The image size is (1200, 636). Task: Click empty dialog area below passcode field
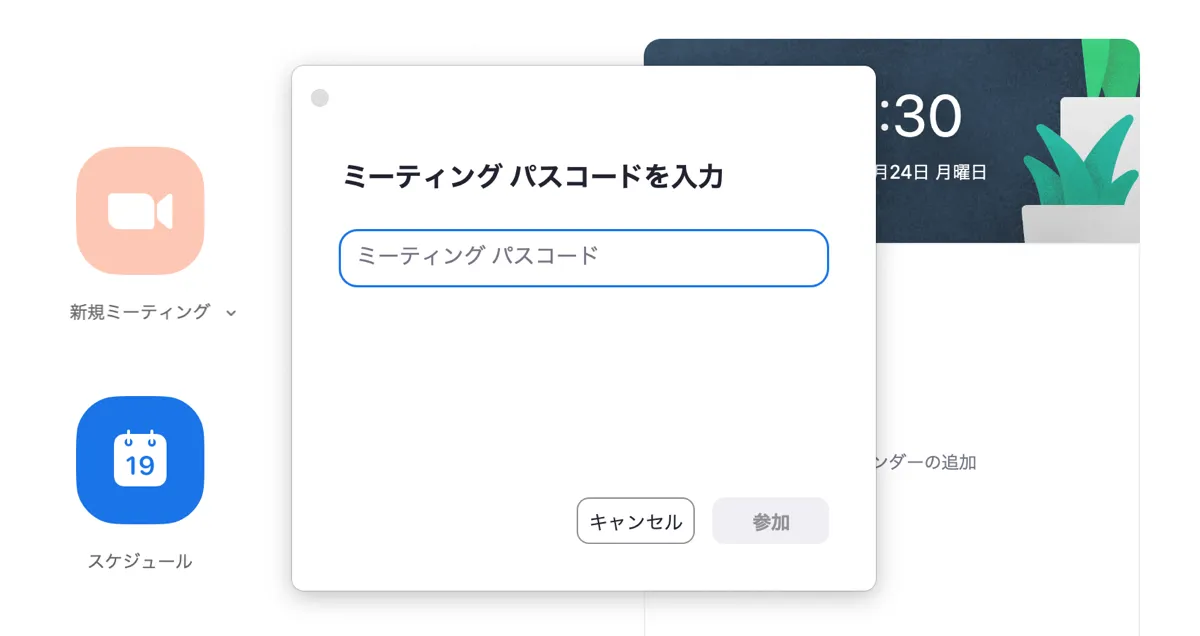583,390
